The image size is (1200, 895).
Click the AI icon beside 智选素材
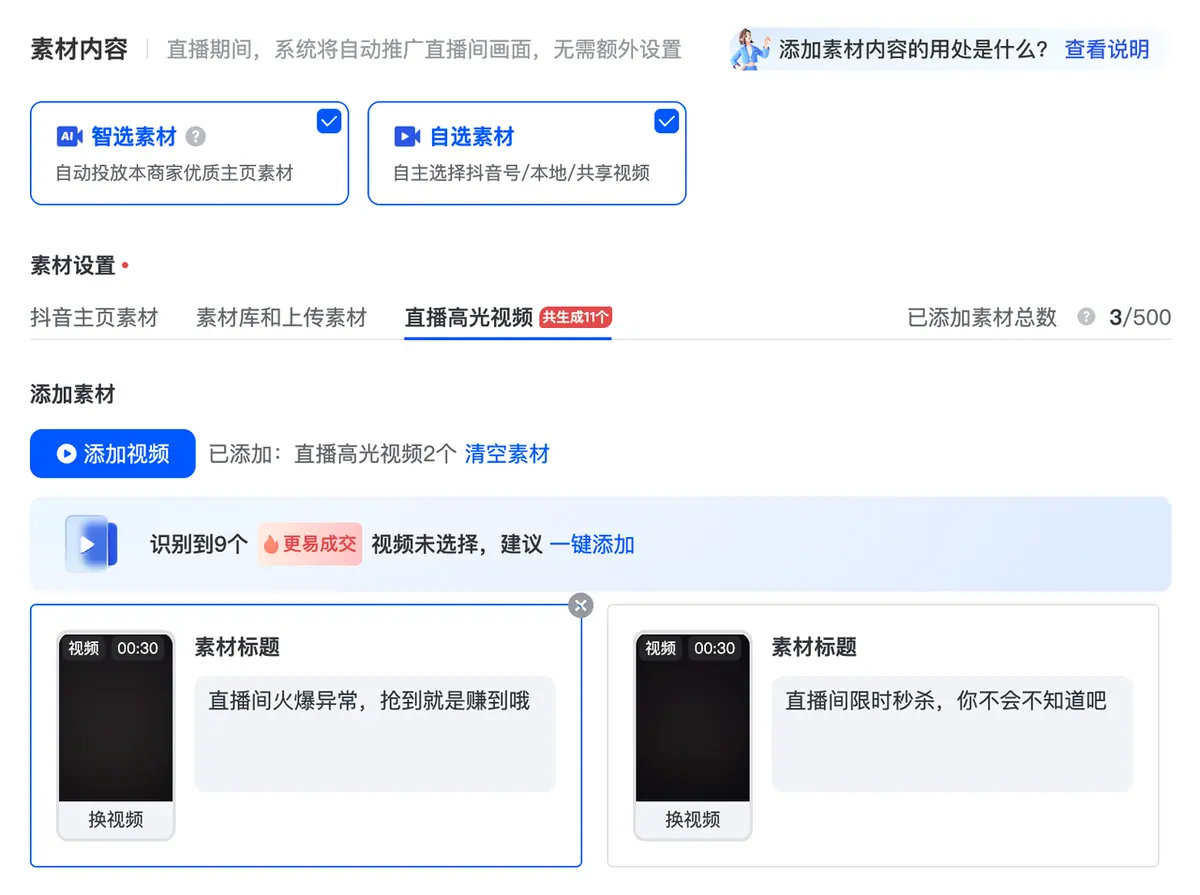pyautogui.click(x=69, y=136)
